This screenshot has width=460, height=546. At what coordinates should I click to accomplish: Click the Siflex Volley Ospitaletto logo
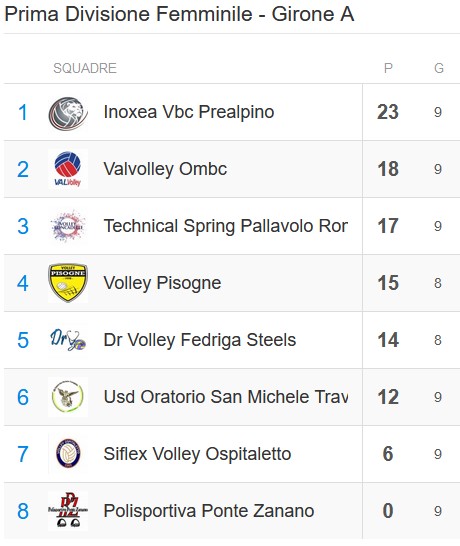(x=68, y=454)
